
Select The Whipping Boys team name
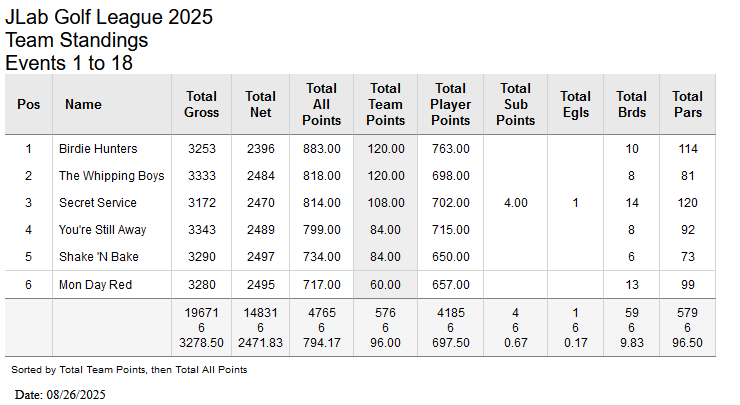pos(111,176)
